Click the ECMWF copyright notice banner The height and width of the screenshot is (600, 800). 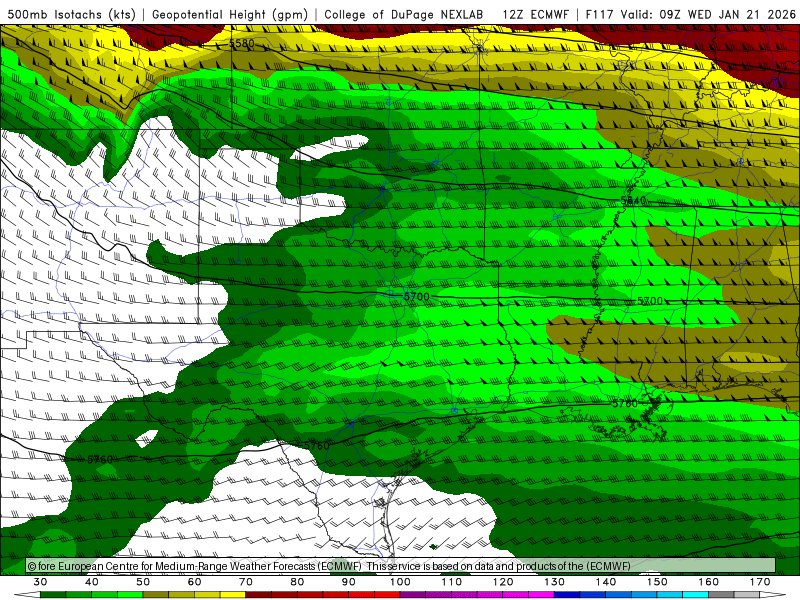[x=401, y=565]
